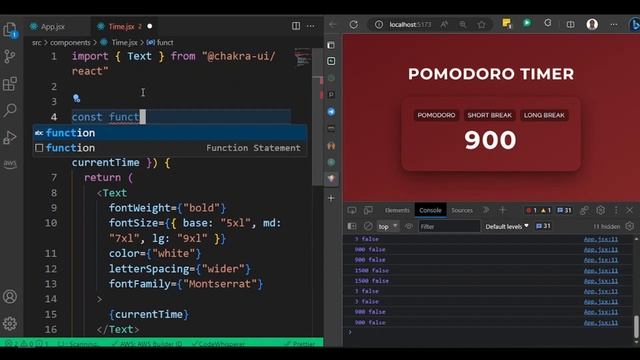Viewport: 640px width, 360px height.
Task: Click the 'funct' symbol breadcrumb
Action: click(165, 42)
